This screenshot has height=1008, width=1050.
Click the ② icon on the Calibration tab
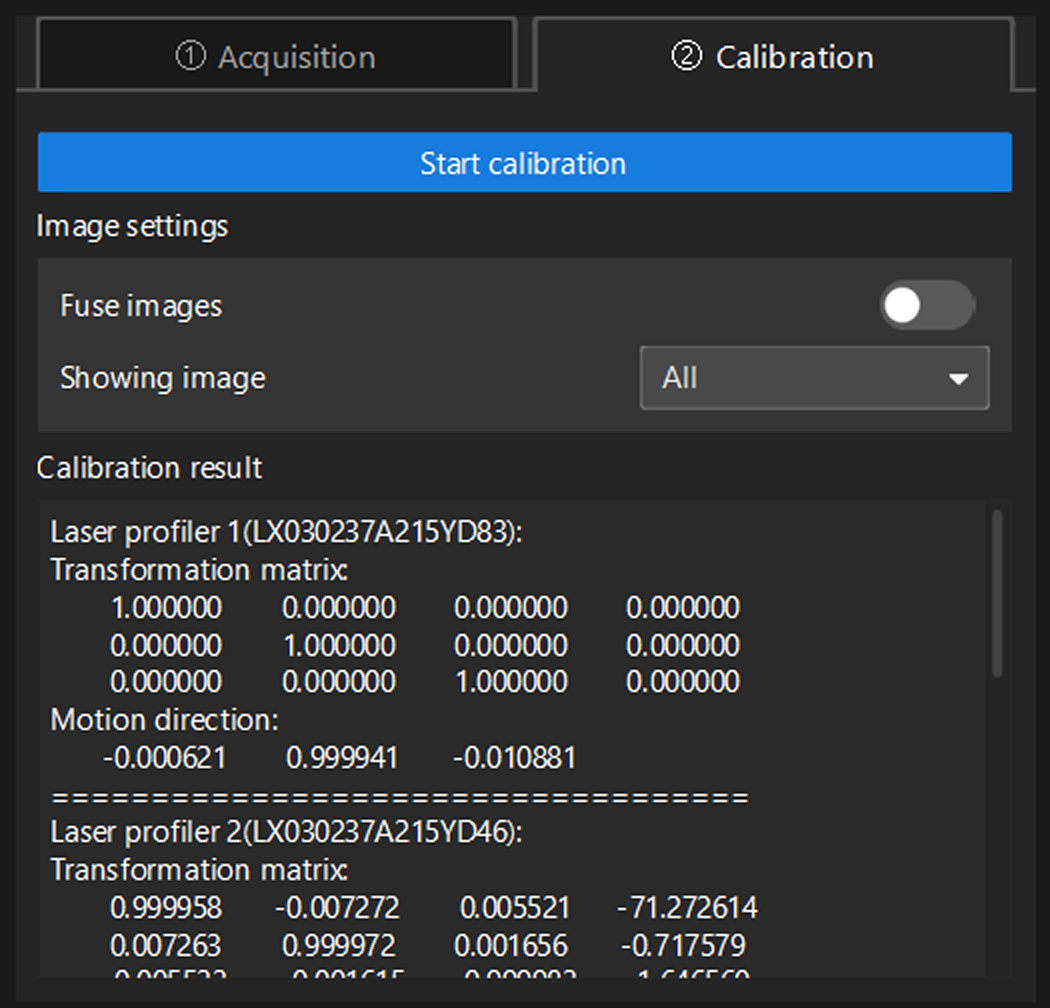(689, 57)
